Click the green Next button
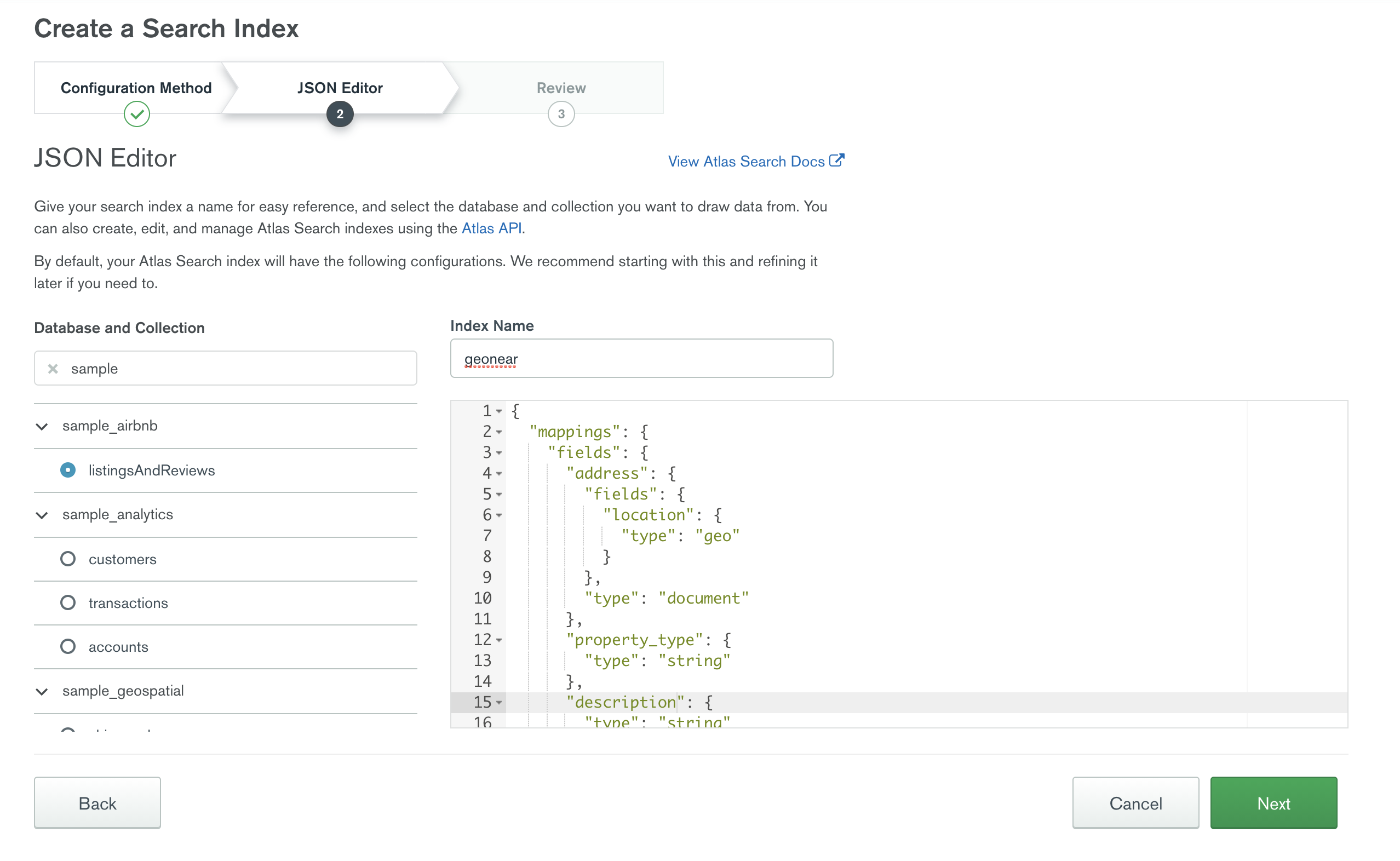This screenshot has width=1400, height=861. (1273, 803)
